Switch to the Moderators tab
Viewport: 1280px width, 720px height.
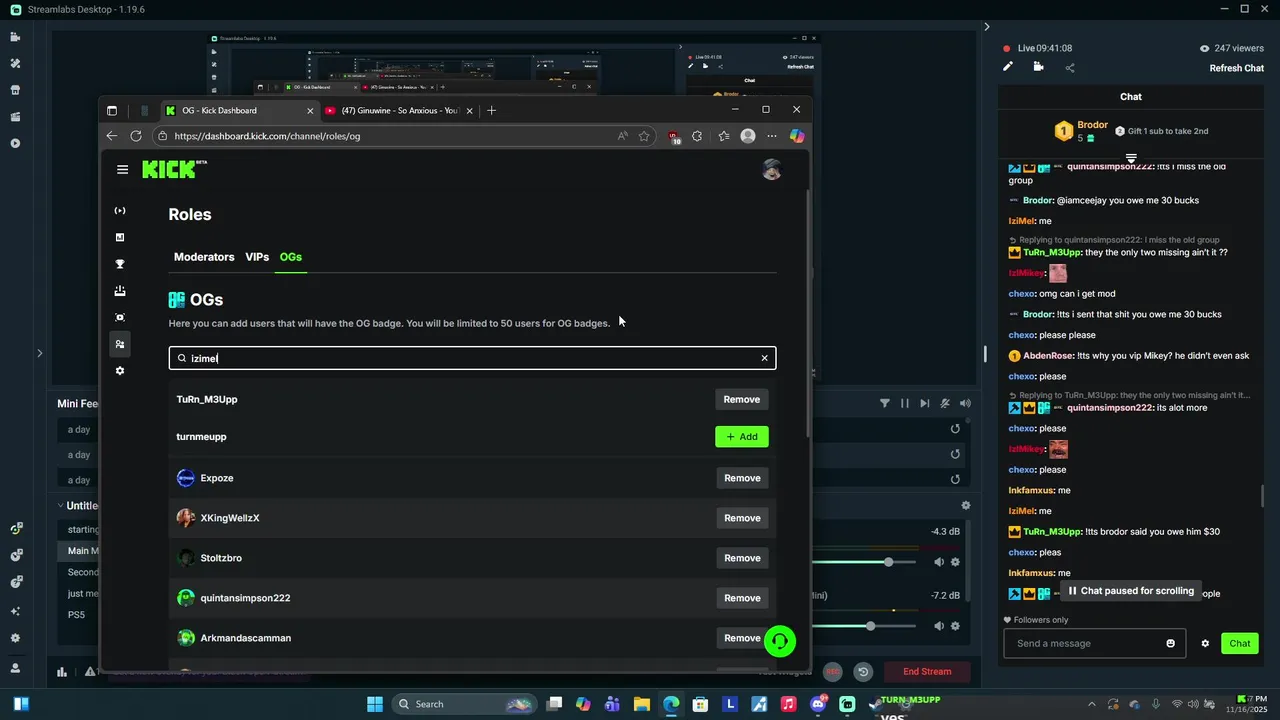tap(204, 257)
